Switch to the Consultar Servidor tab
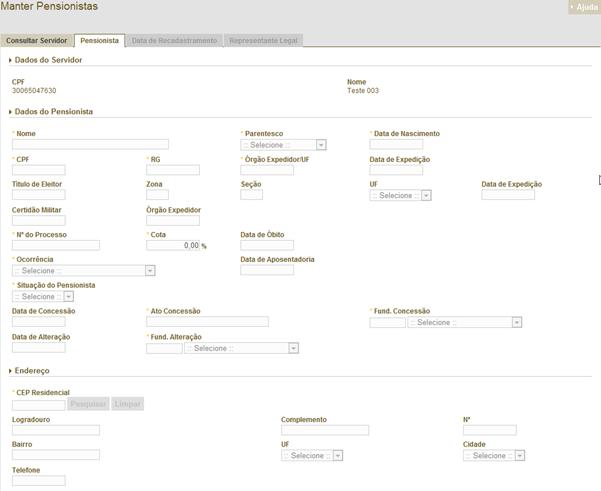 coord(37,41)
